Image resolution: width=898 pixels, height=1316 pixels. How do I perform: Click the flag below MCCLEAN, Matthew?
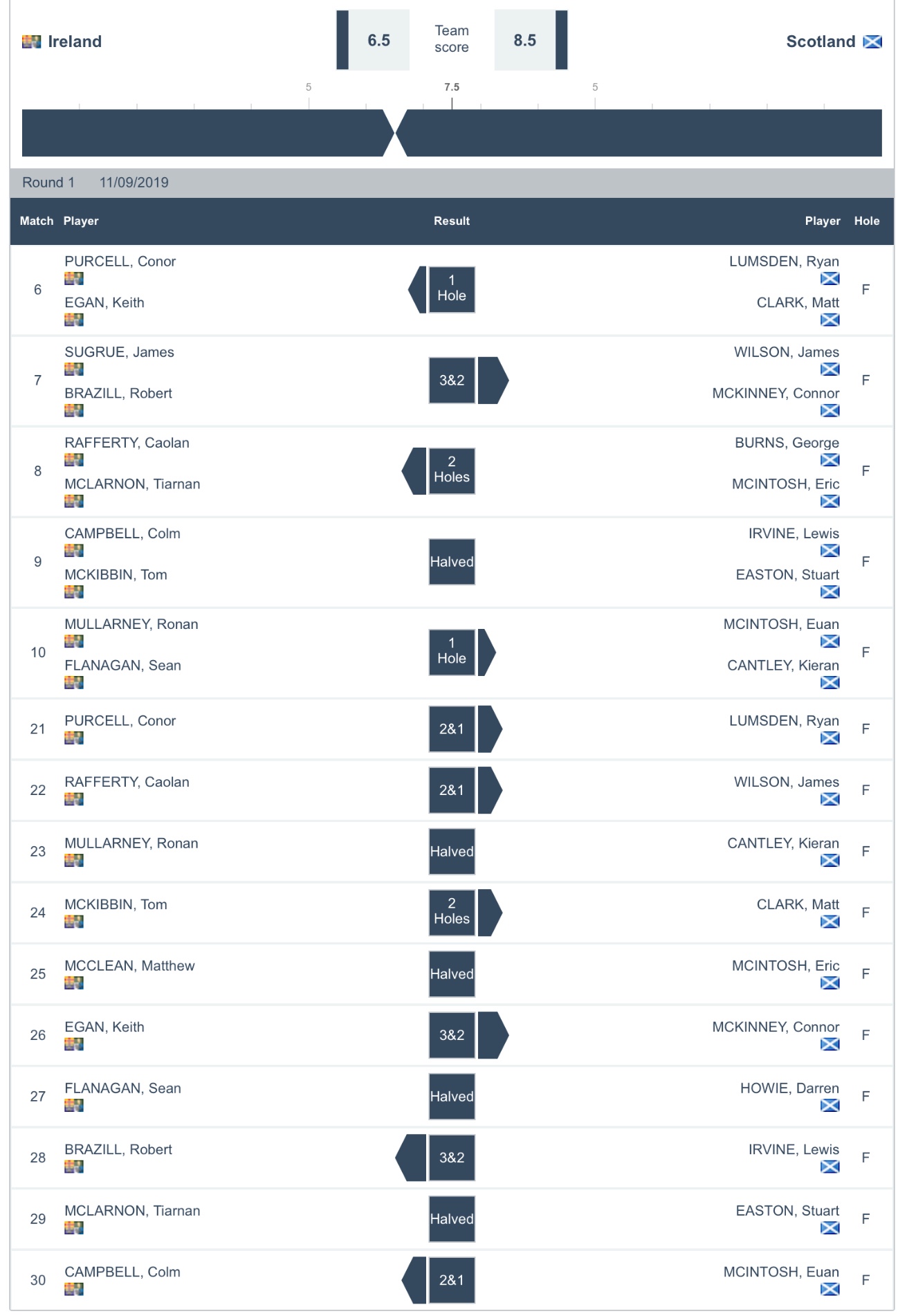click(74, 983)
